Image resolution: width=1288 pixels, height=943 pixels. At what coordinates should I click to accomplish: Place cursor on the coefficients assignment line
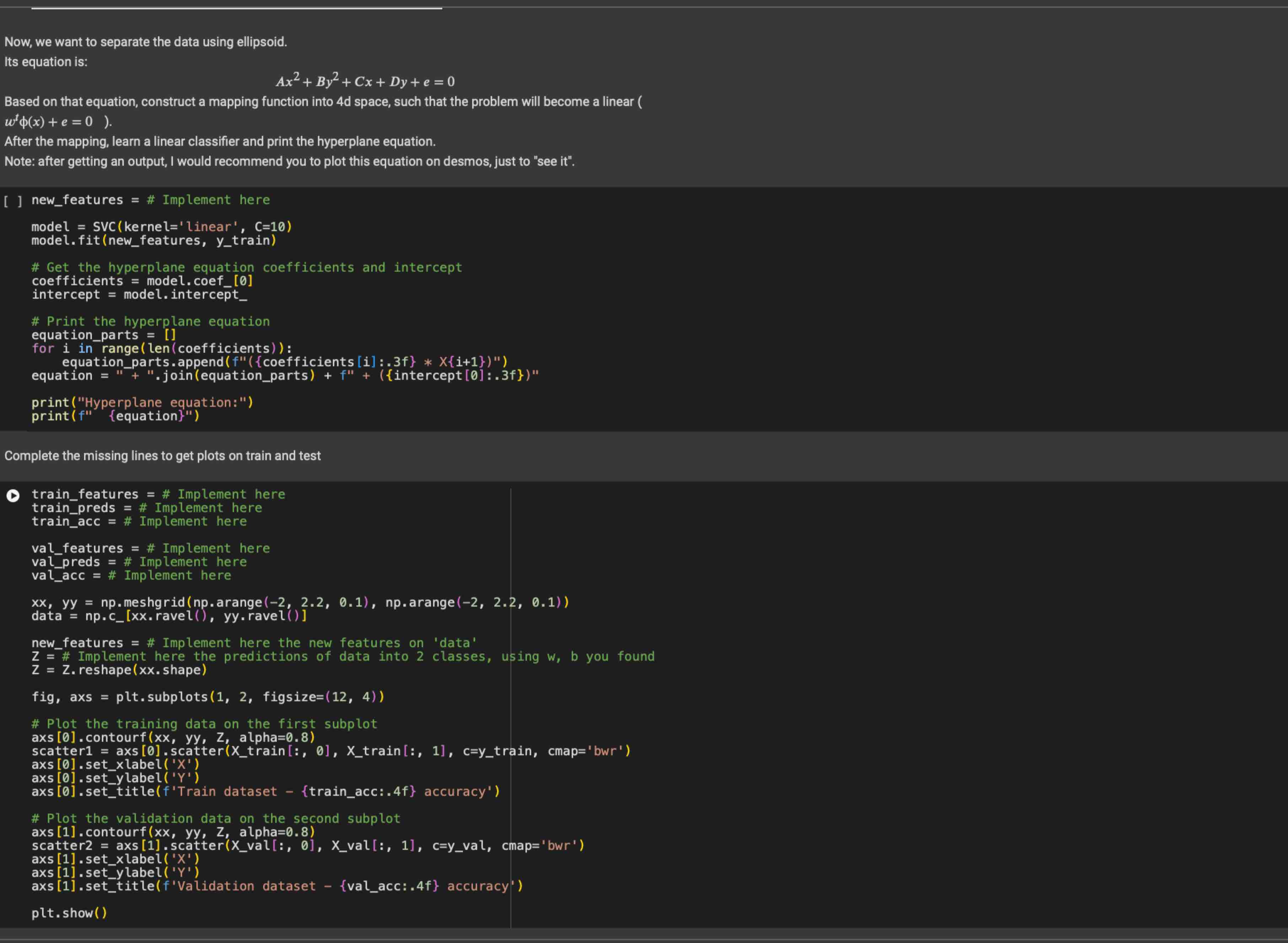142,280
